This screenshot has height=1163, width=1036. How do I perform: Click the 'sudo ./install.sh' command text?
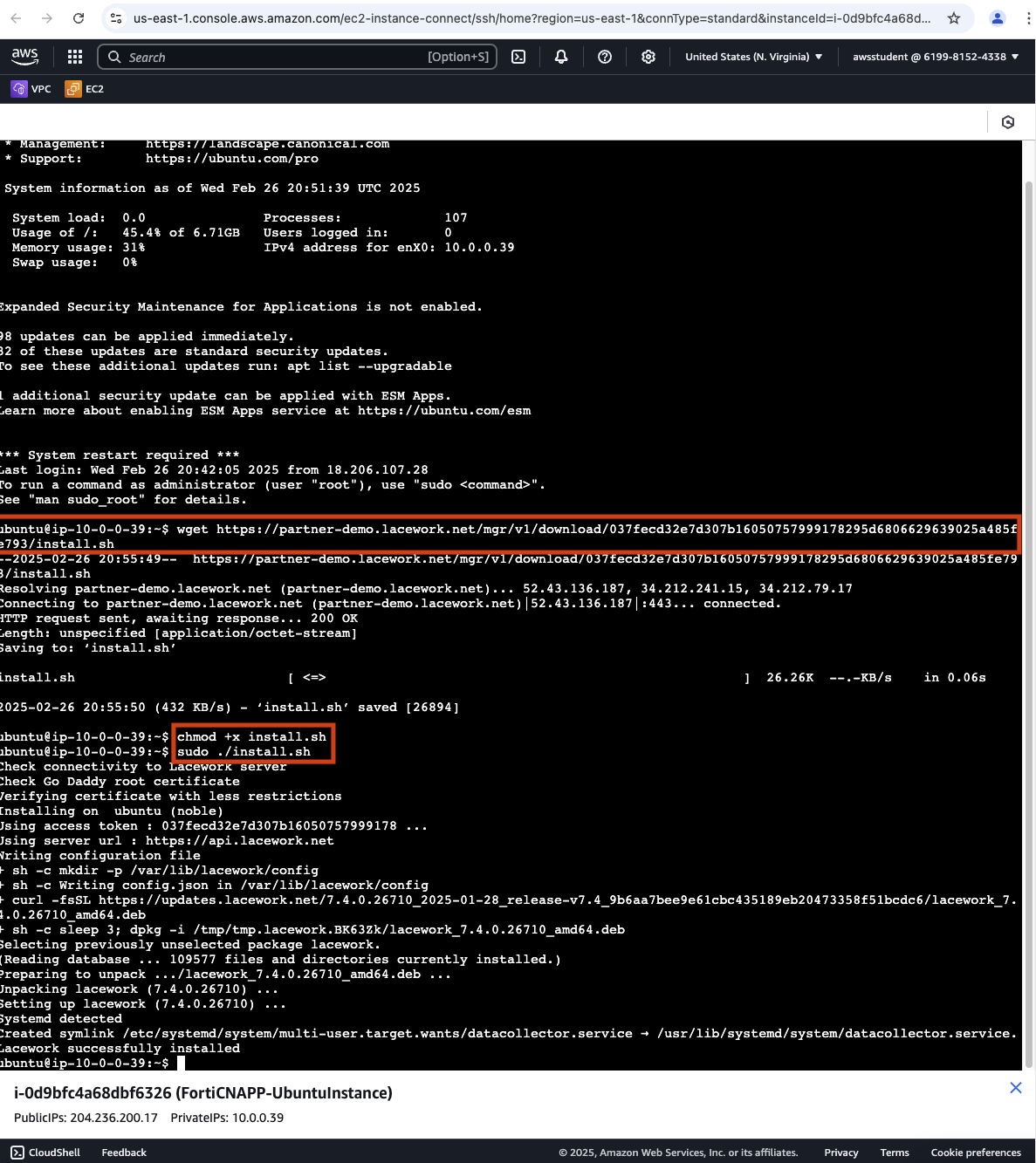[244, 752]
